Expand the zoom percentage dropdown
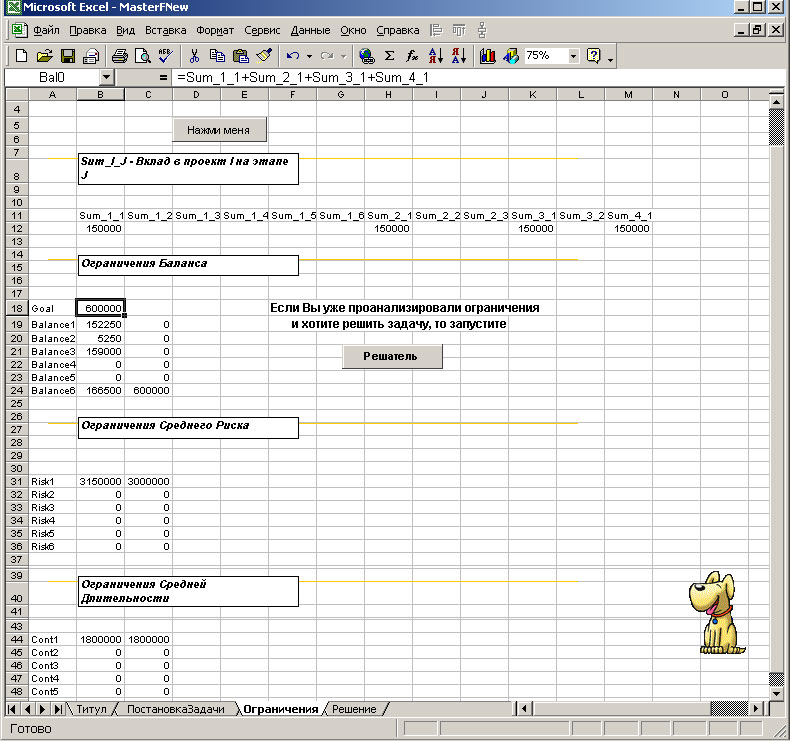790x741 pixels. 574,56
